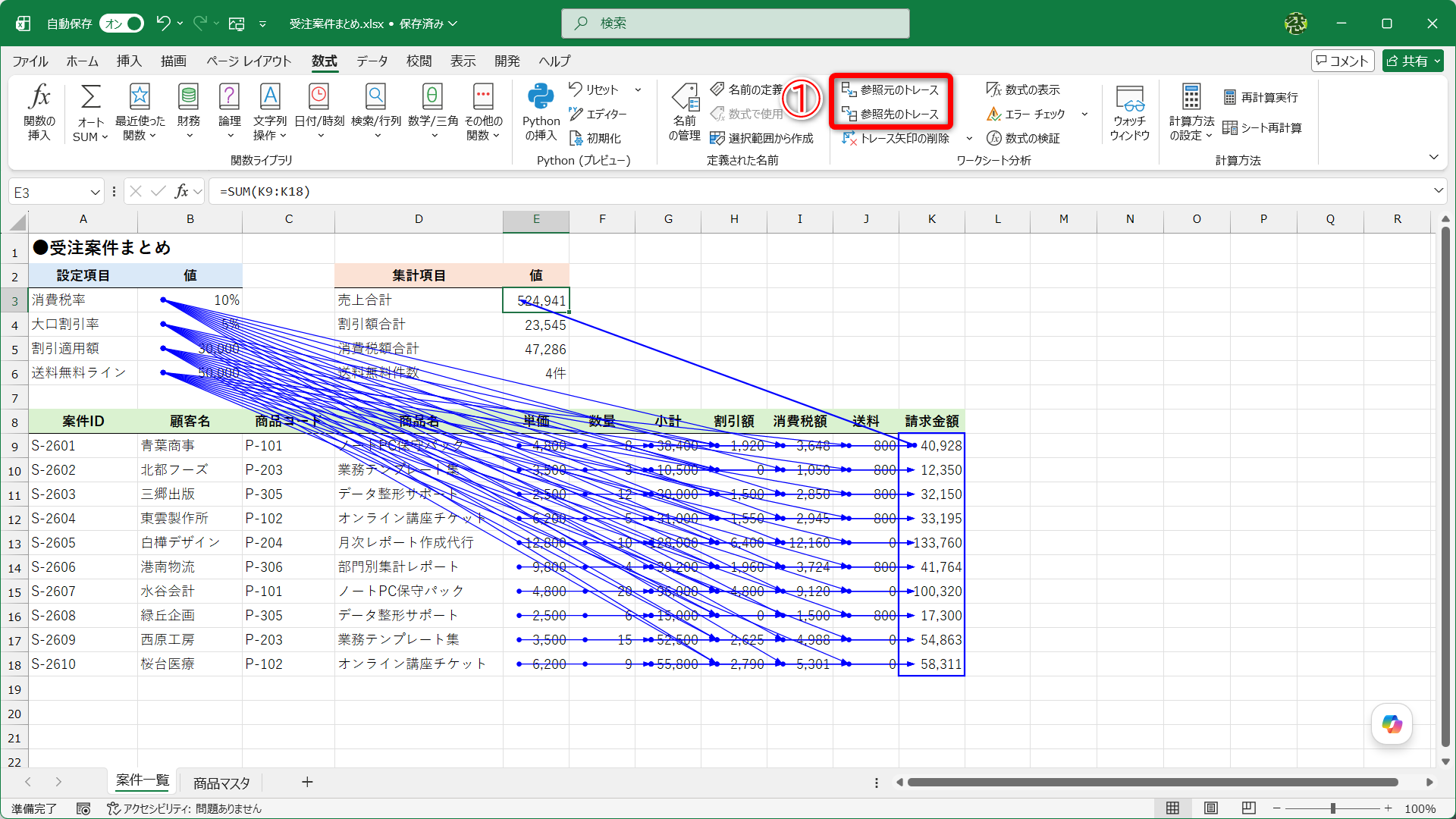This screenshot has width=1456, height=819.
Task: Open the Name Manager (名前の管理)
Action: point(684,112)
